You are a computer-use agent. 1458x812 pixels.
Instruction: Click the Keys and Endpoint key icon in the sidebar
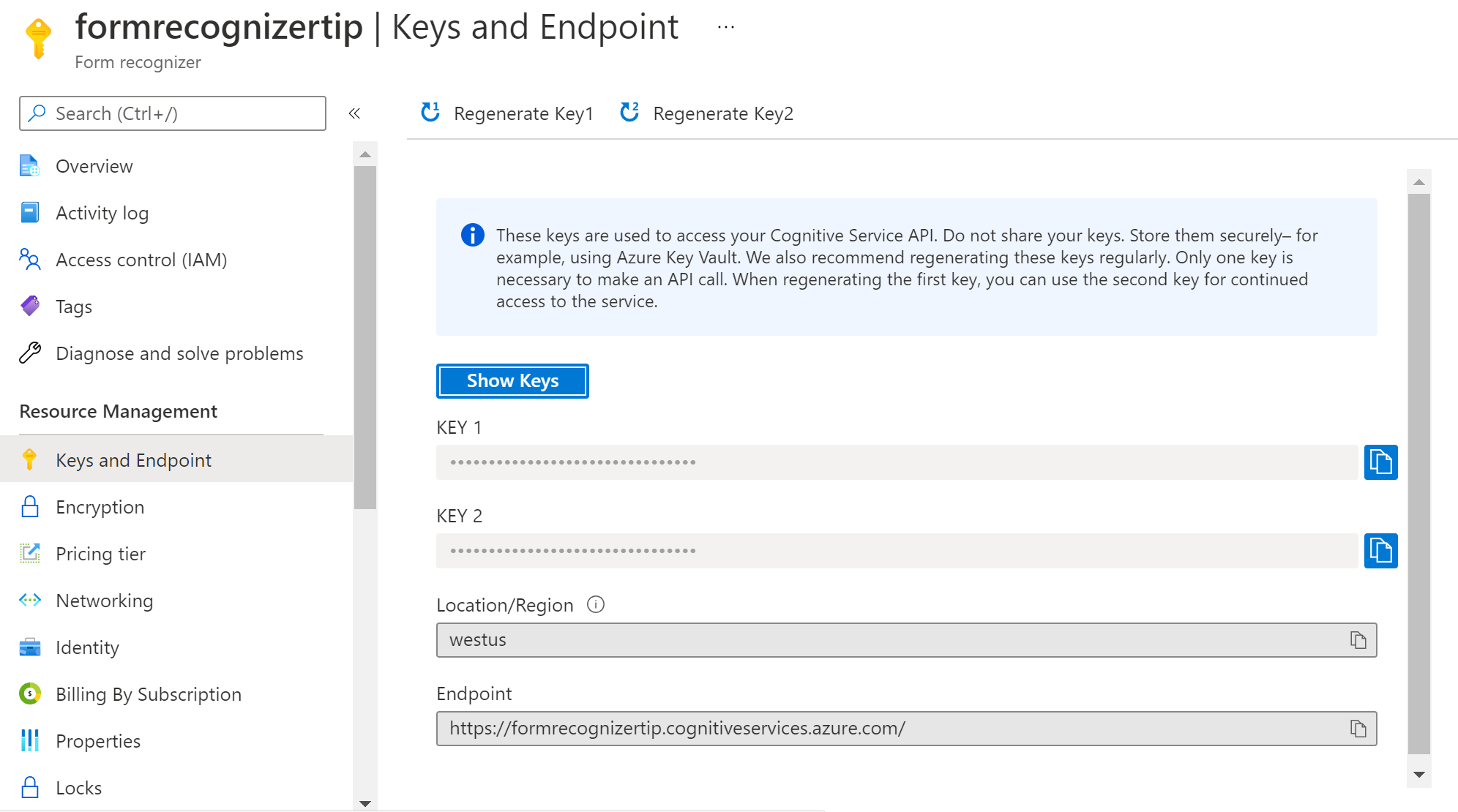[30, 460]
